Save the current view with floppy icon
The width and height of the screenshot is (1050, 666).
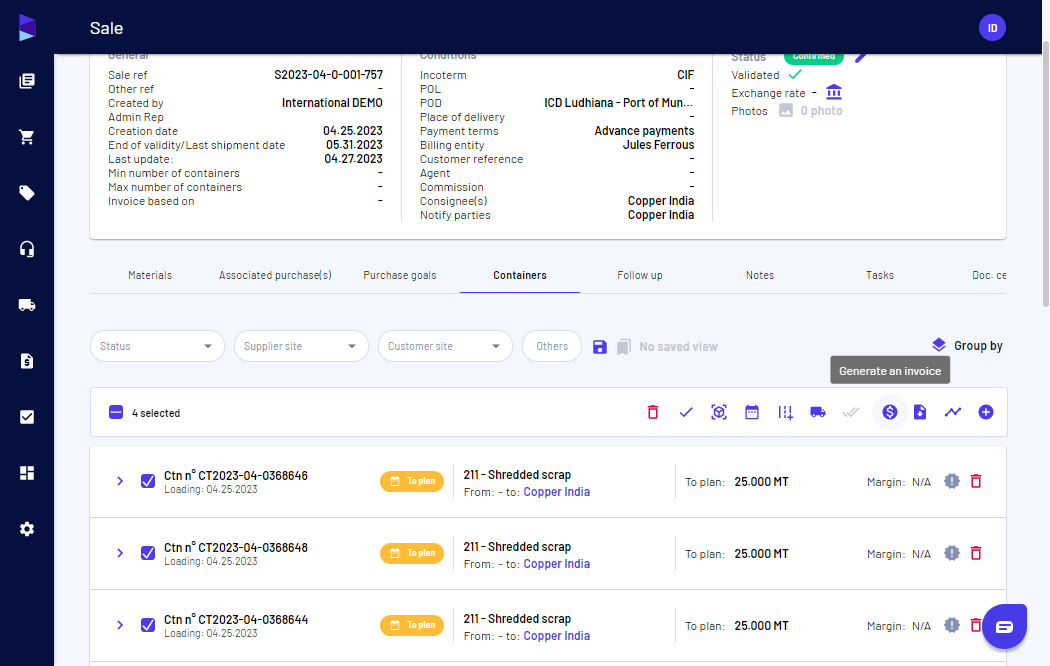click(599, 347)
